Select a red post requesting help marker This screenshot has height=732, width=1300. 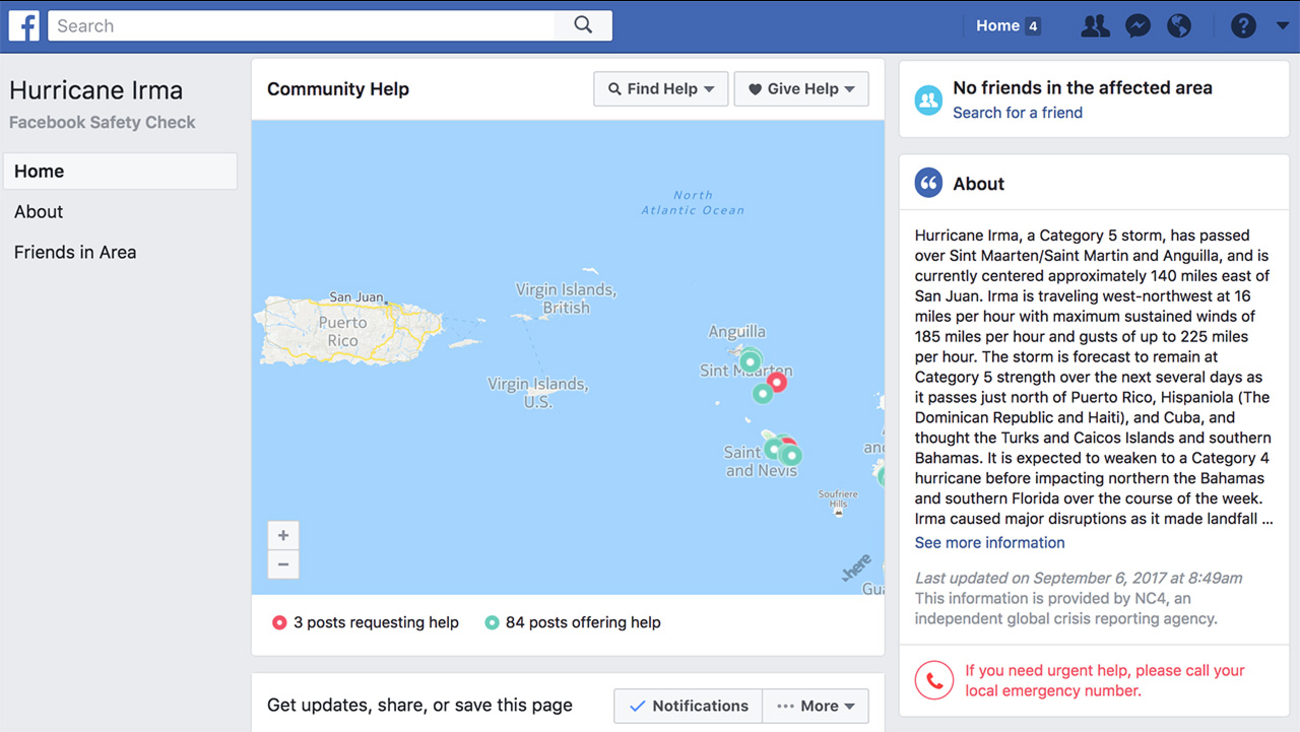pyautogui.click(x=777, y=381)
